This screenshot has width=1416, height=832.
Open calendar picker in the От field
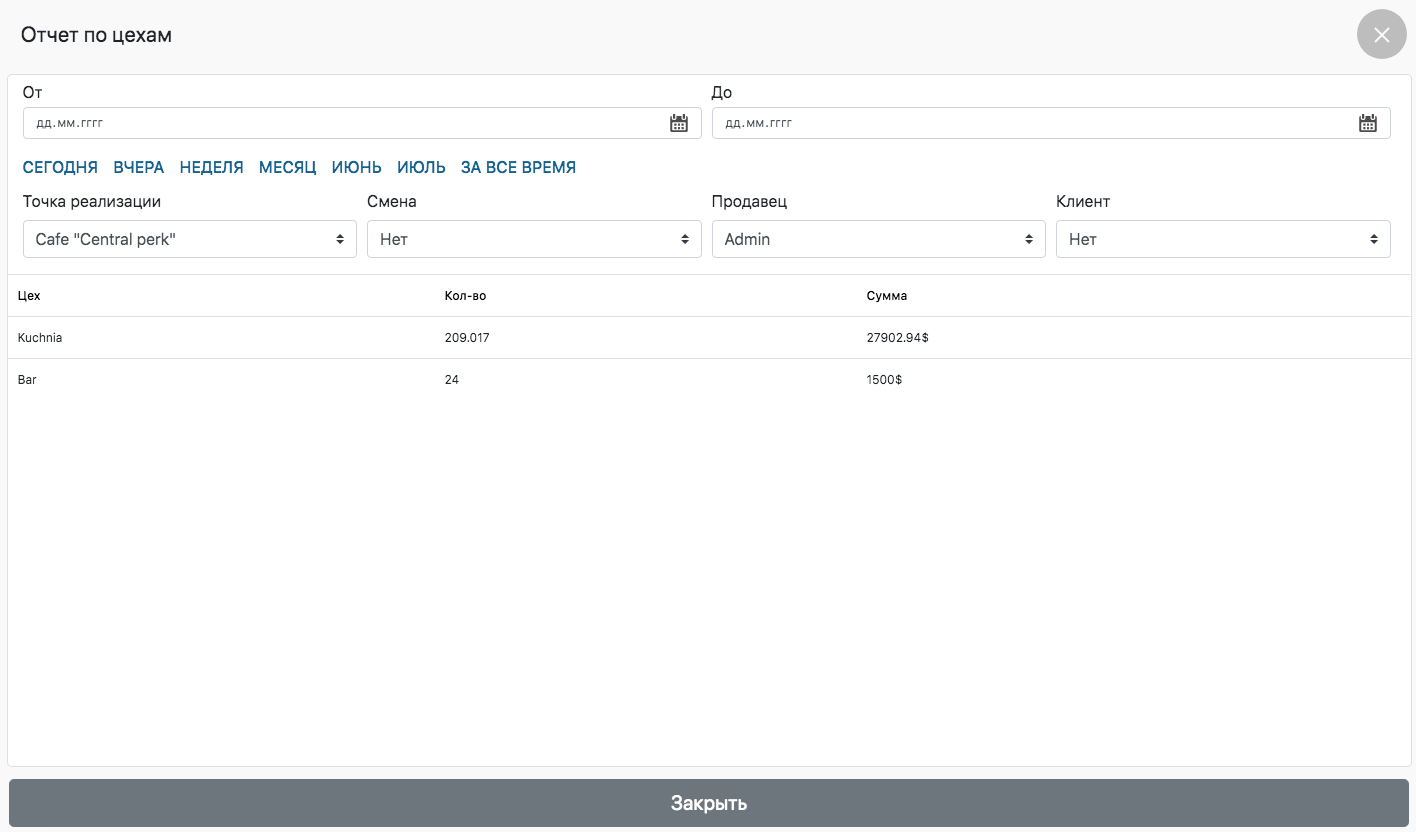click(679, 123)
